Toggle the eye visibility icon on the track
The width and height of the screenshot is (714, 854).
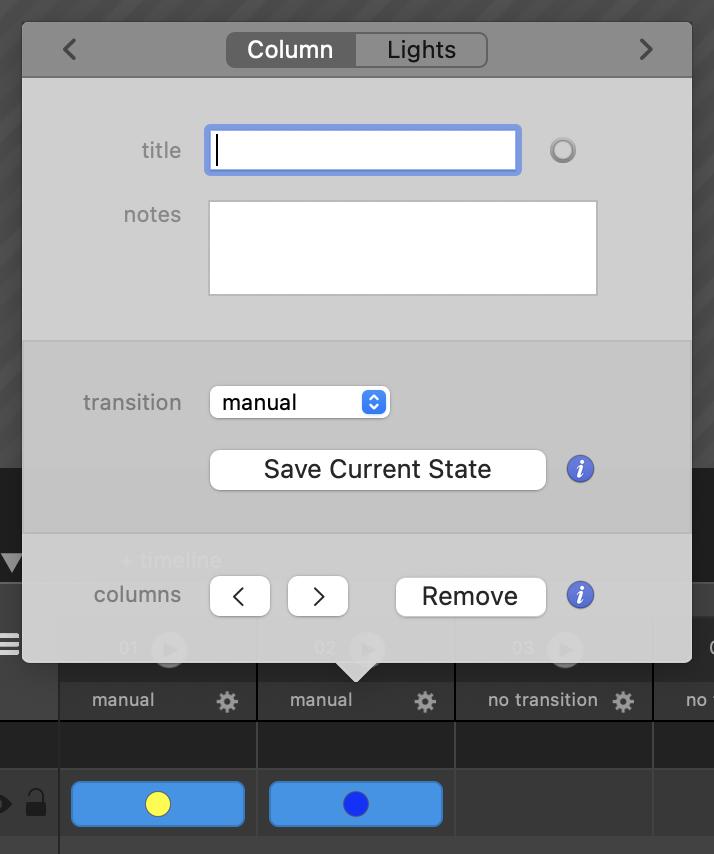pos(6,803)
